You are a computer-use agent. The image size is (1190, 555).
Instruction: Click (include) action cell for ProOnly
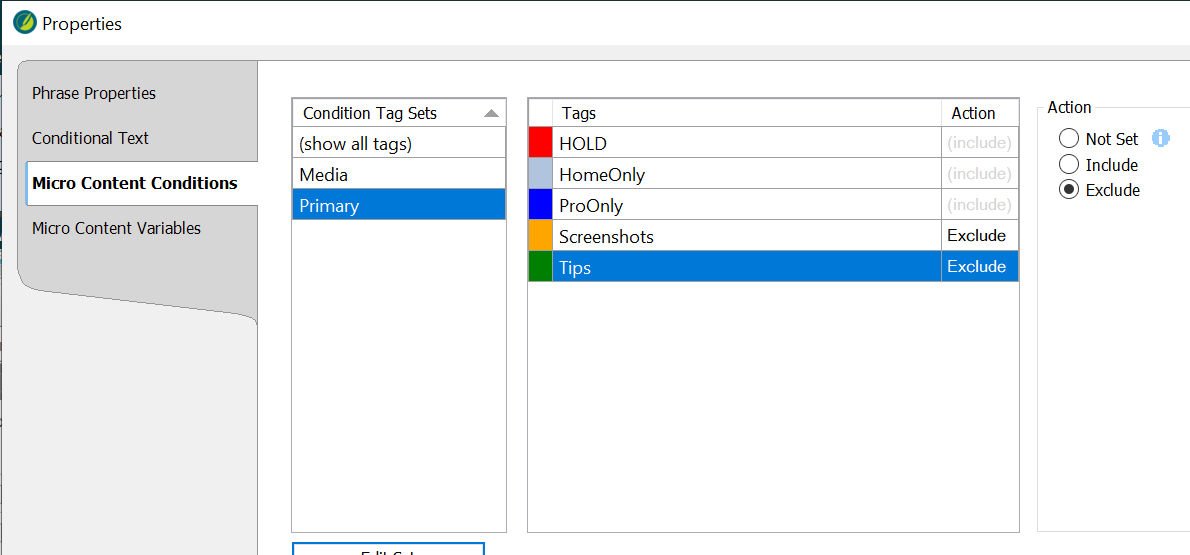[x=980, y=205]
